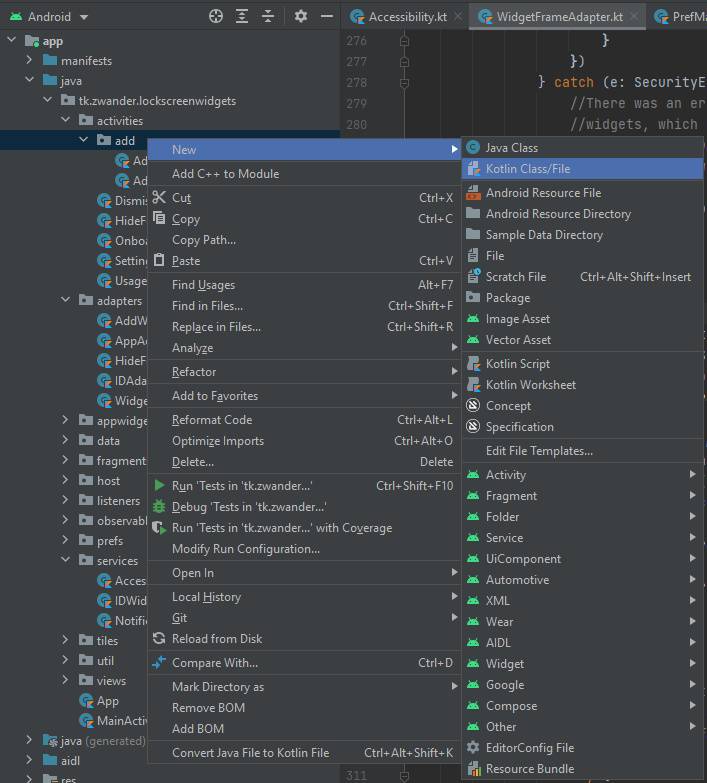
Task: Click the Java Class icon in submenu
Action: click(472, 147)
